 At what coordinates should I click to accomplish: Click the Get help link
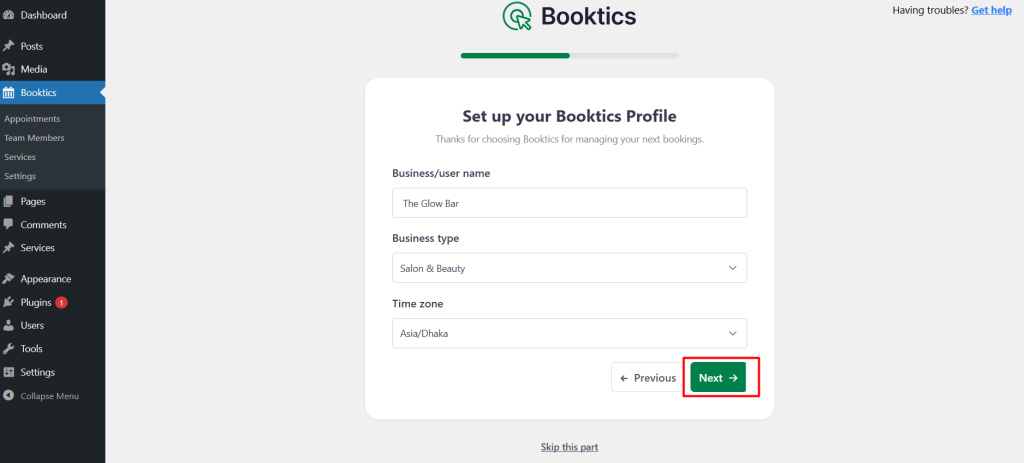point(991,10)
